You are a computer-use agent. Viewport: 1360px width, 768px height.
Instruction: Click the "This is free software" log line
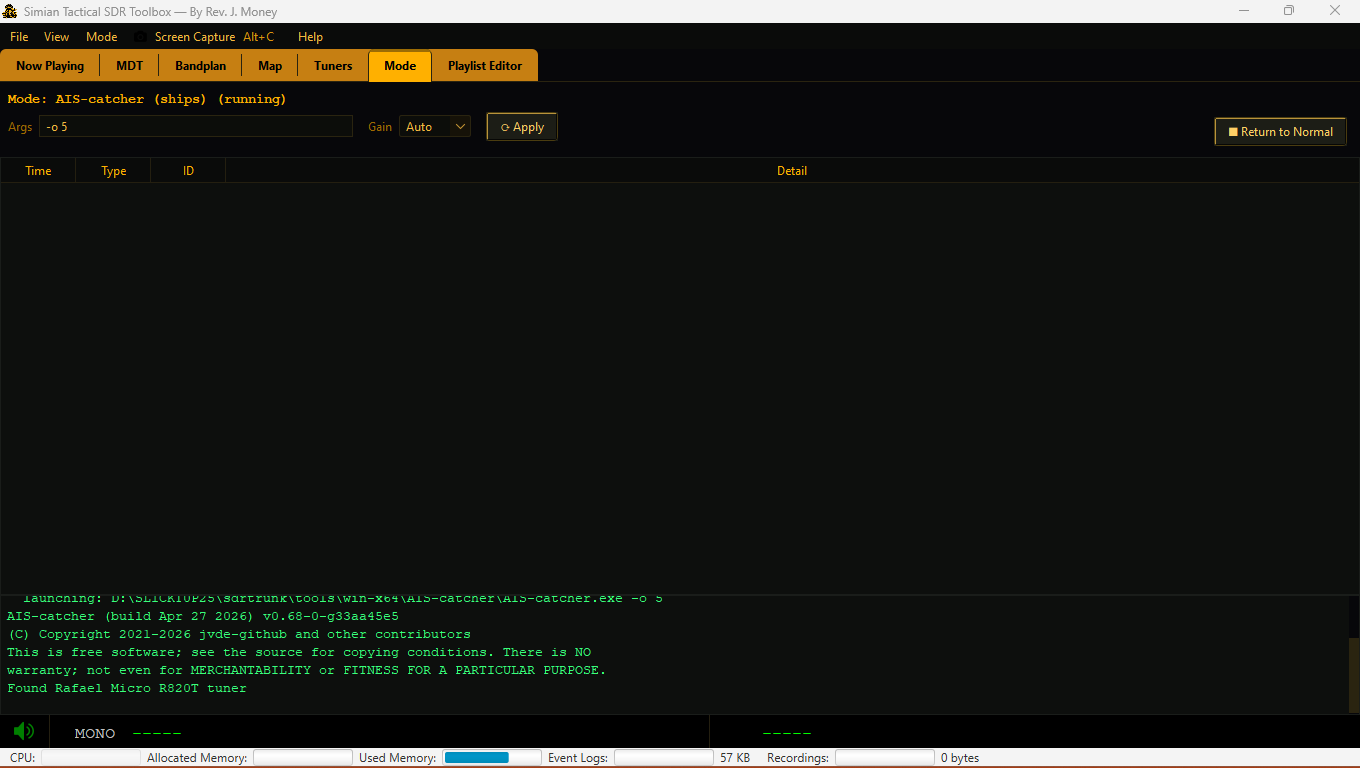299,652
